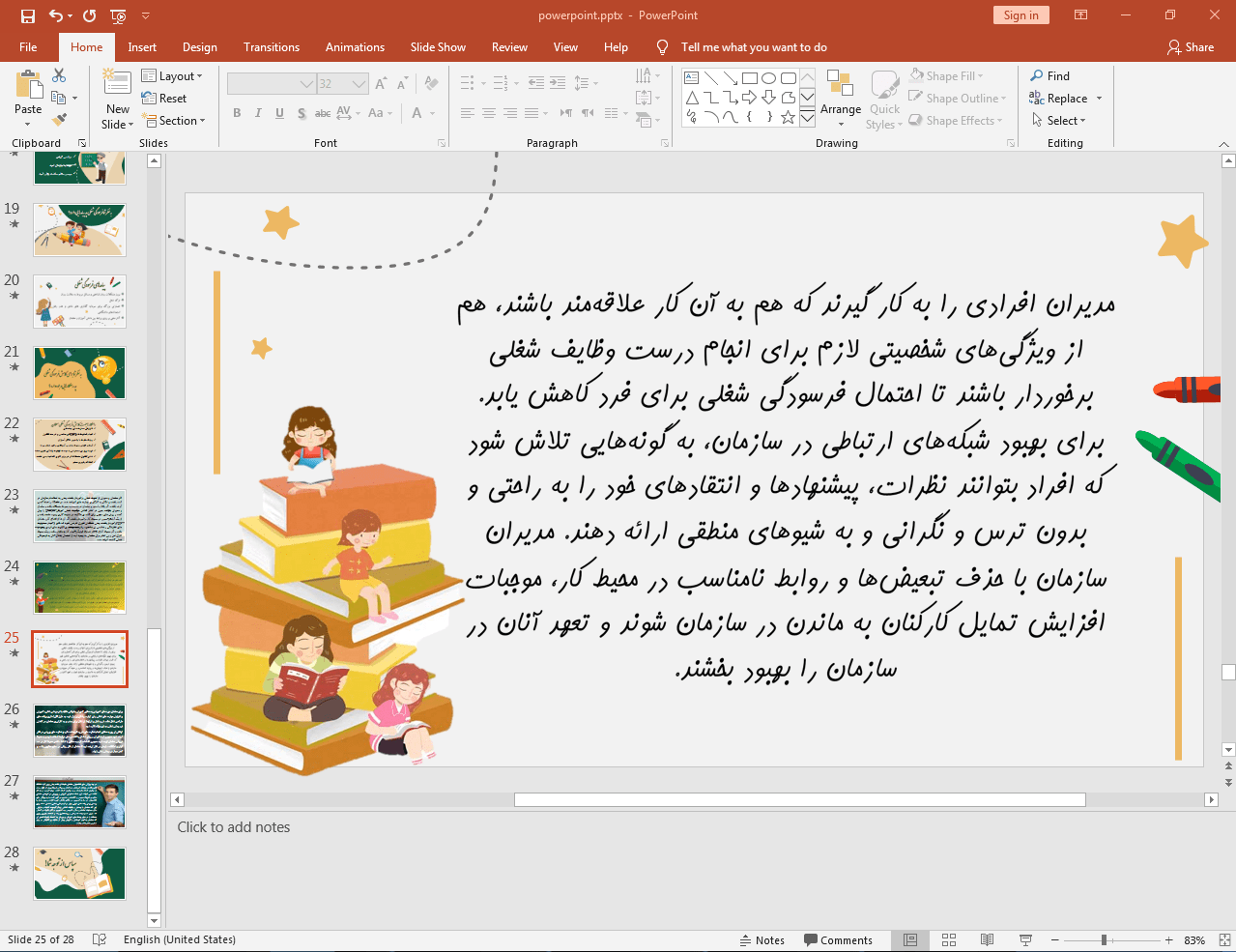Screen dimensions: 1236x952
Task: Open Quick Styles gallery
Action: [x=883, y=98]
